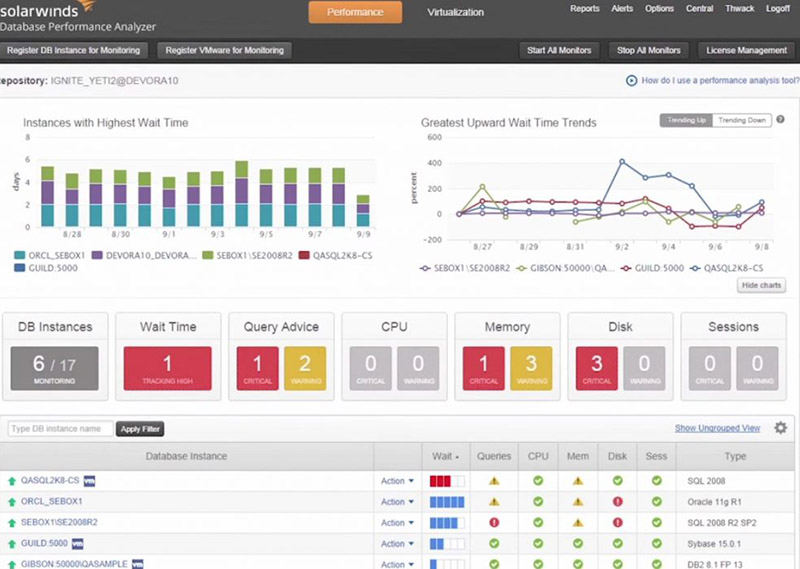Click Memory 3 warning tile
The height and width of the screenshot is (569, 800).
pos(531,368)
